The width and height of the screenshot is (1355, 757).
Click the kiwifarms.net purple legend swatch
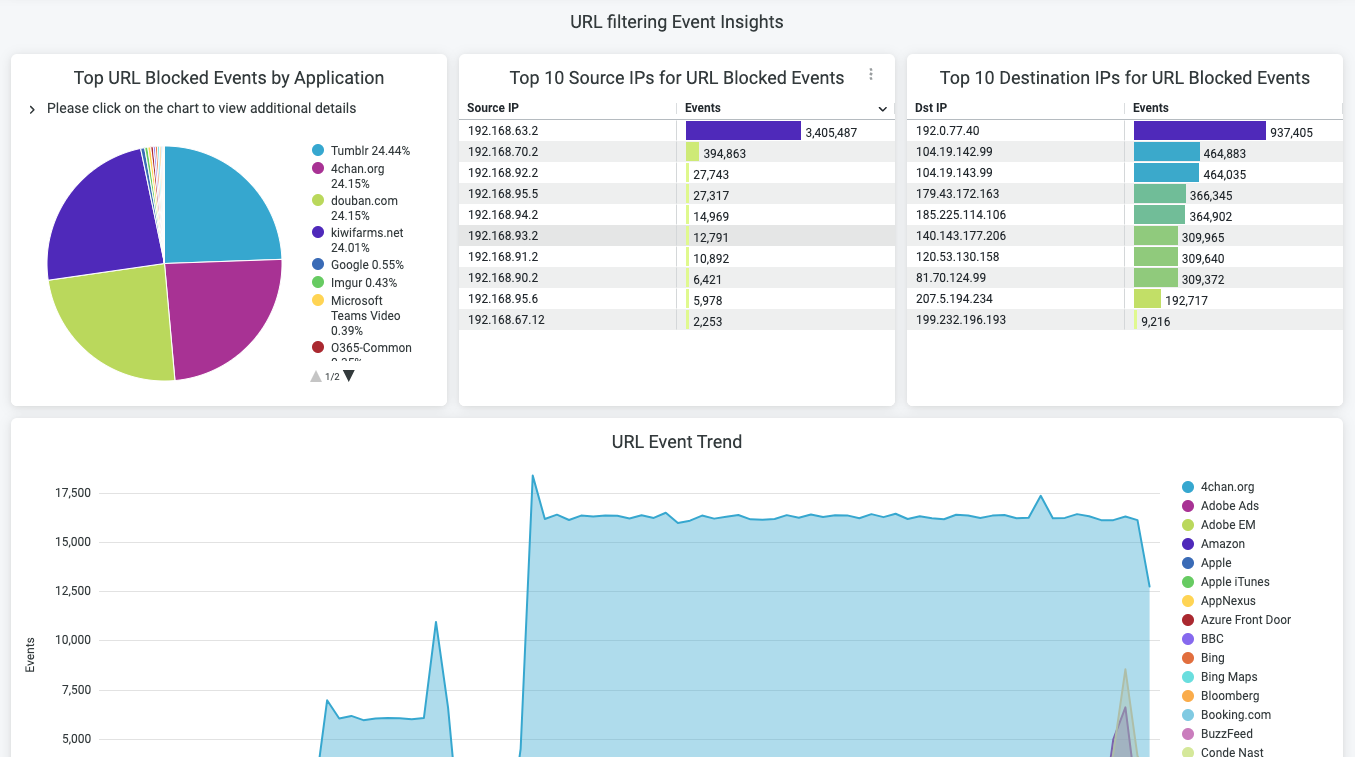(x=318, y=233)
